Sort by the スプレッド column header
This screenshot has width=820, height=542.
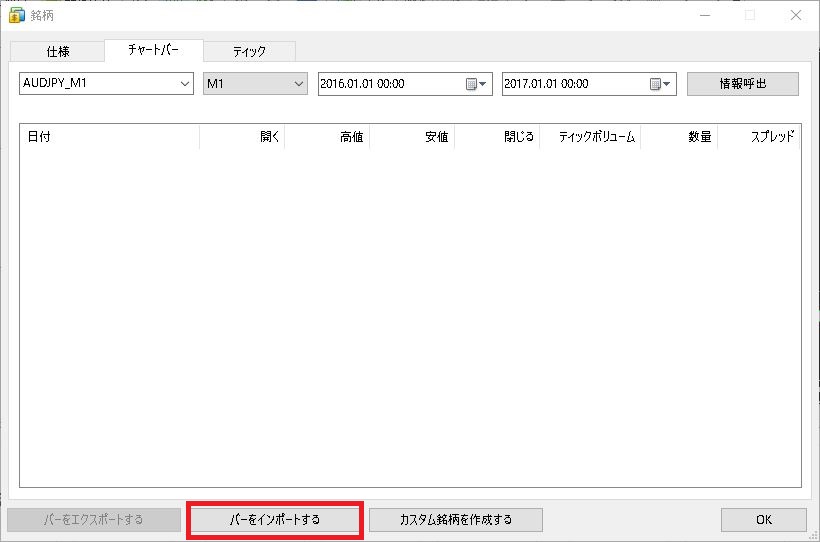point(759,137)
